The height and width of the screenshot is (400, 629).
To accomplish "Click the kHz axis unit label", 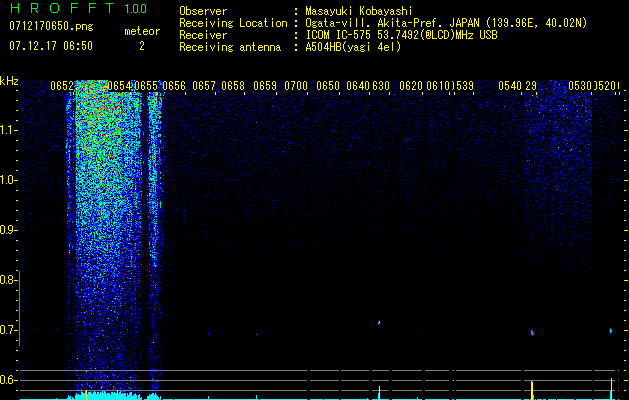I will 9,81.
